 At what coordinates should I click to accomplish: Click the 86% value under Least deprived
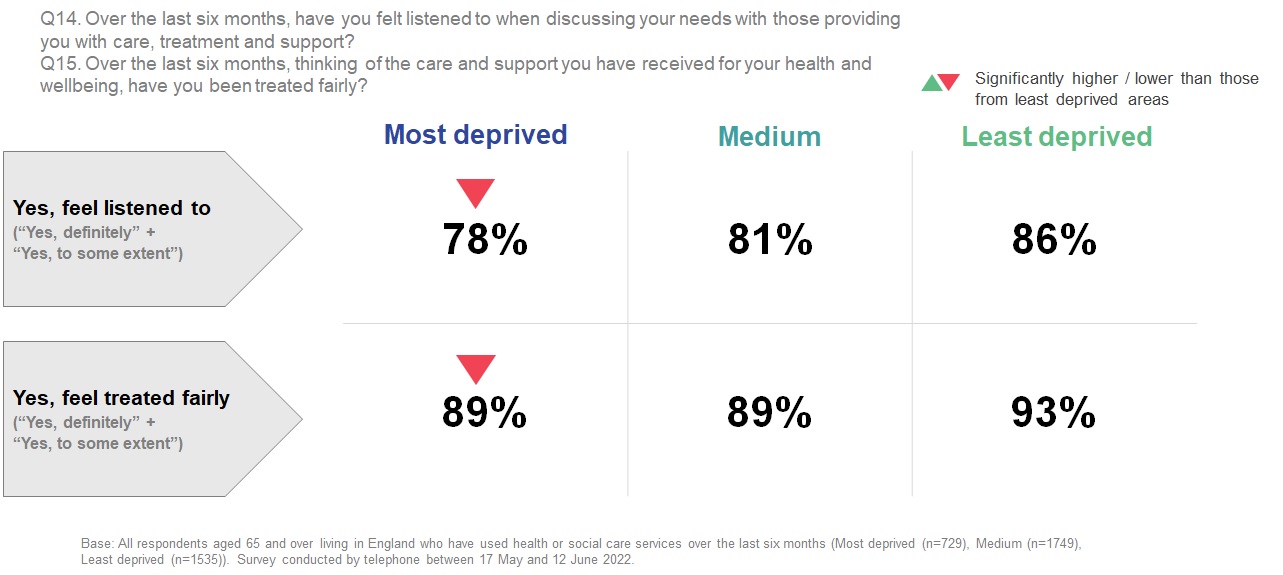tap(1054, 240)
